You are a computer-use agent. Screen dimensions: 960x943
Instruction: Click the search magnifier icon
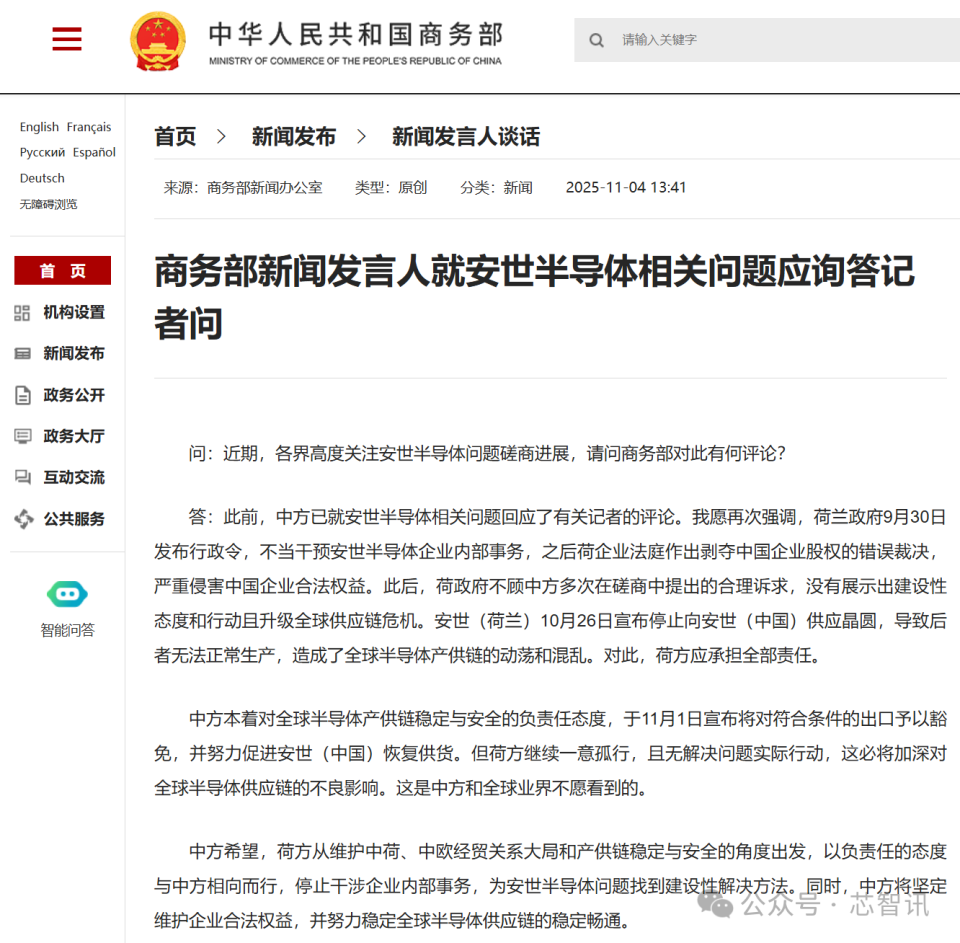click(x=596, y=40)
